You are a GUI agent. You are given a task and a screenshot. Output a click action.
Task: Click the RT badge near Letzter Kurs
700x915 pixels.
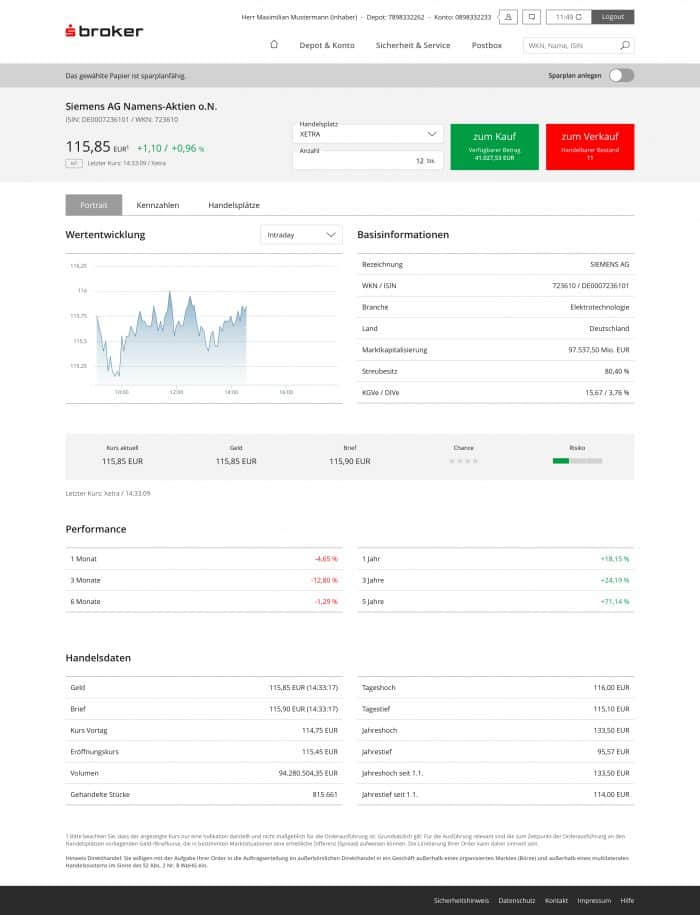[74, 163]
